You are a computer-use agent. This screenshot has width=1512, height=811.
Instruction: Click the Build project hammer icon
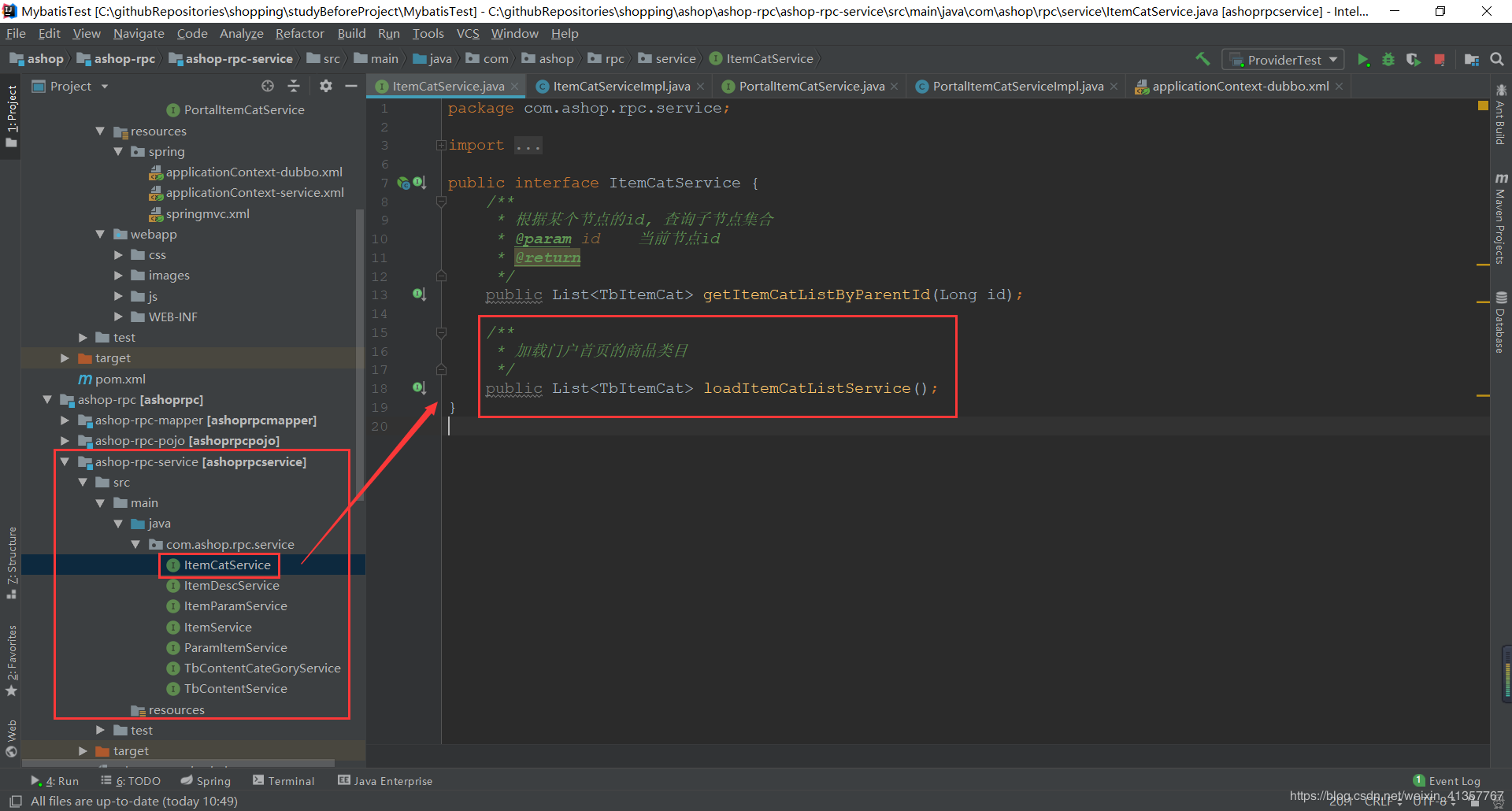pyautogui.click(x=1203, y=59)
